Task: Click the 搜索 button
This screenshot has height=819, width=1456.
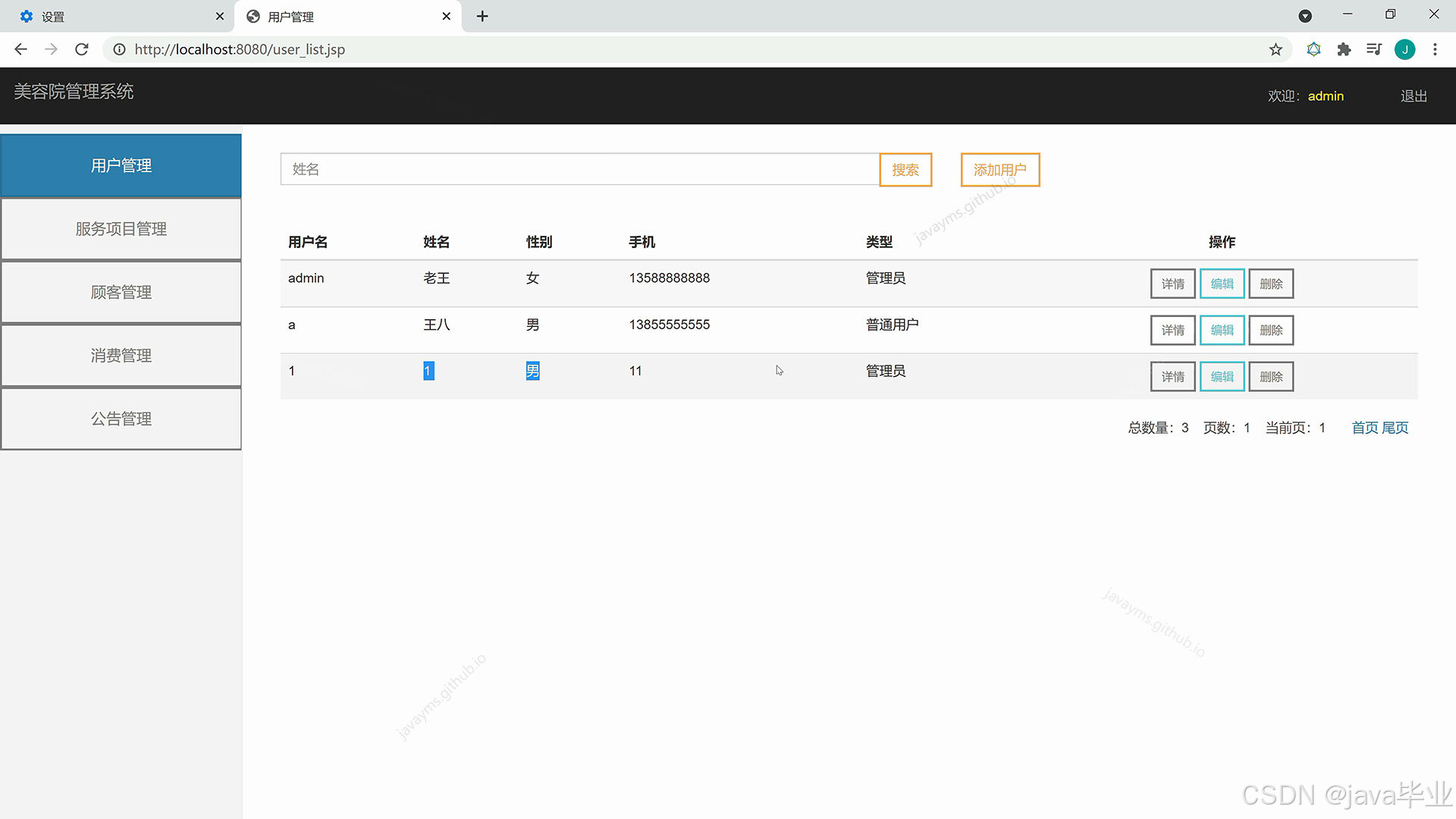Action: [x=905, y=170]
